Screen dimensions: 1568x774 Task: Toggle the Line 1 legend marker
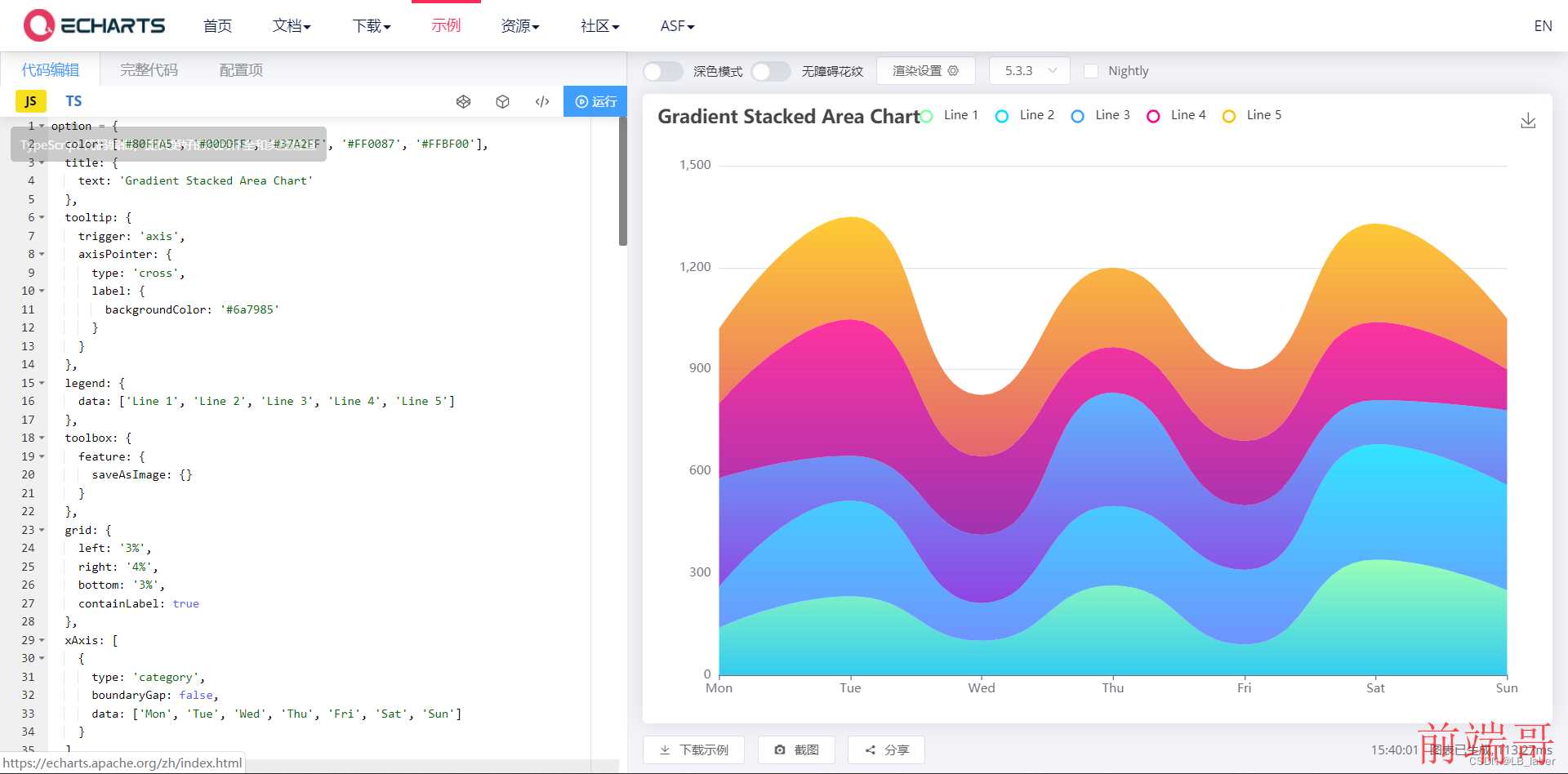click(x=926, y=116)
